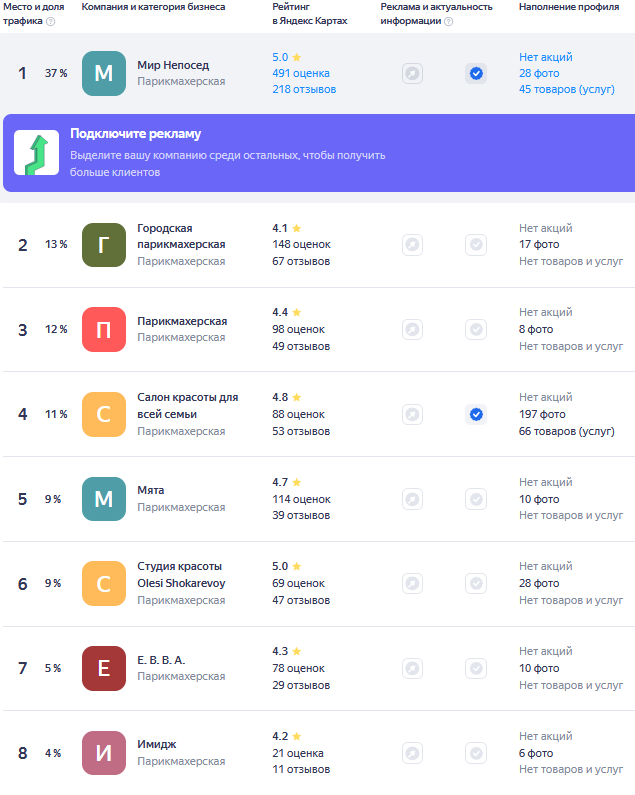Click verified checkmark in 12 % row

476,330
